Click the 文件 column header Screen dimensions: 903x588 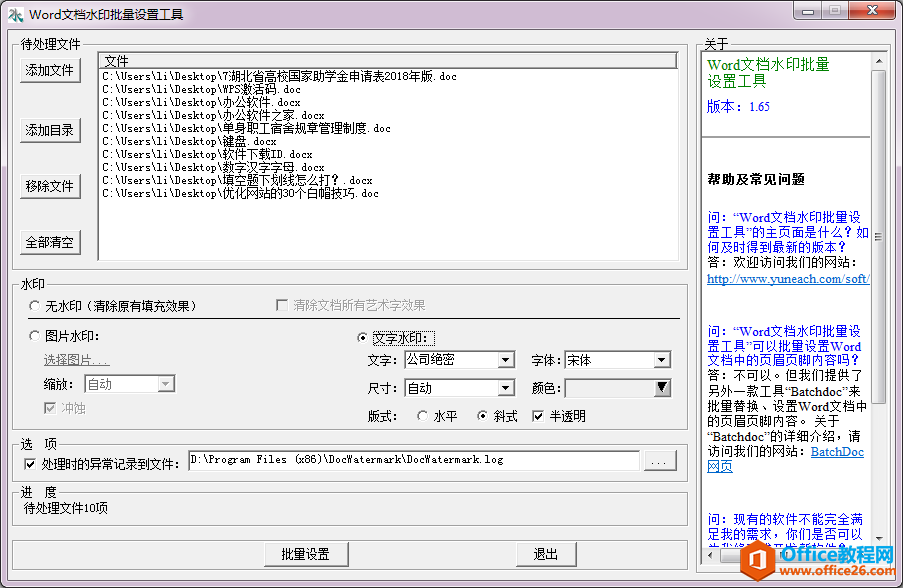point(388,60)
